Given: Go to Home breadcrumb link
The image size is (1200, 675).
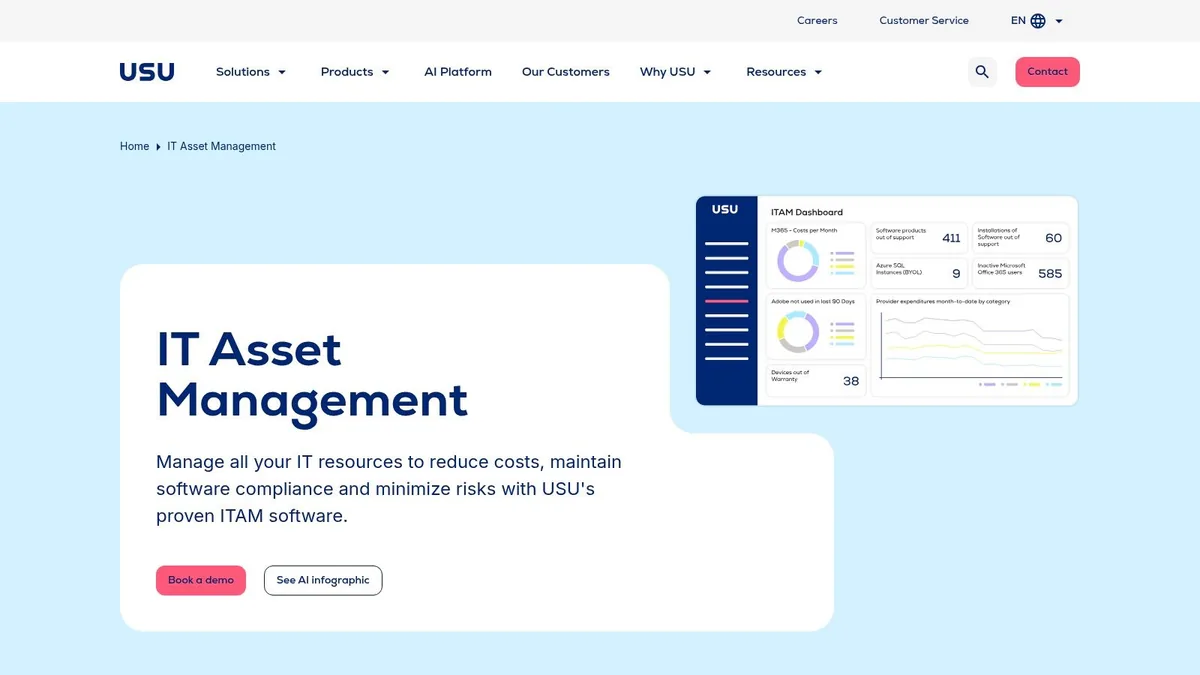Looking at the screenshot, I should [134, 146].
